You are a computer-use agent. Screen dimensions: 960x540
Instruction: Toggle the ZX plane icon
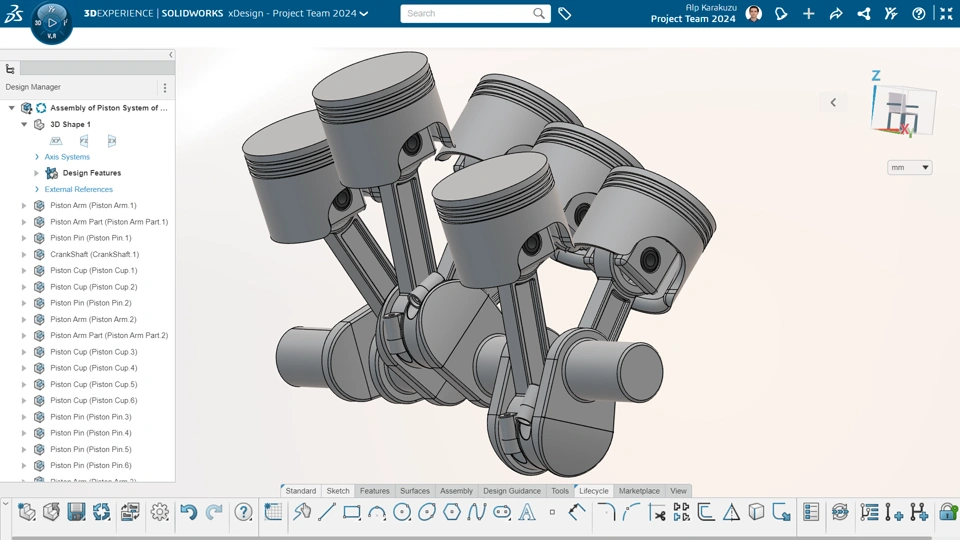[x=111, y=141]
